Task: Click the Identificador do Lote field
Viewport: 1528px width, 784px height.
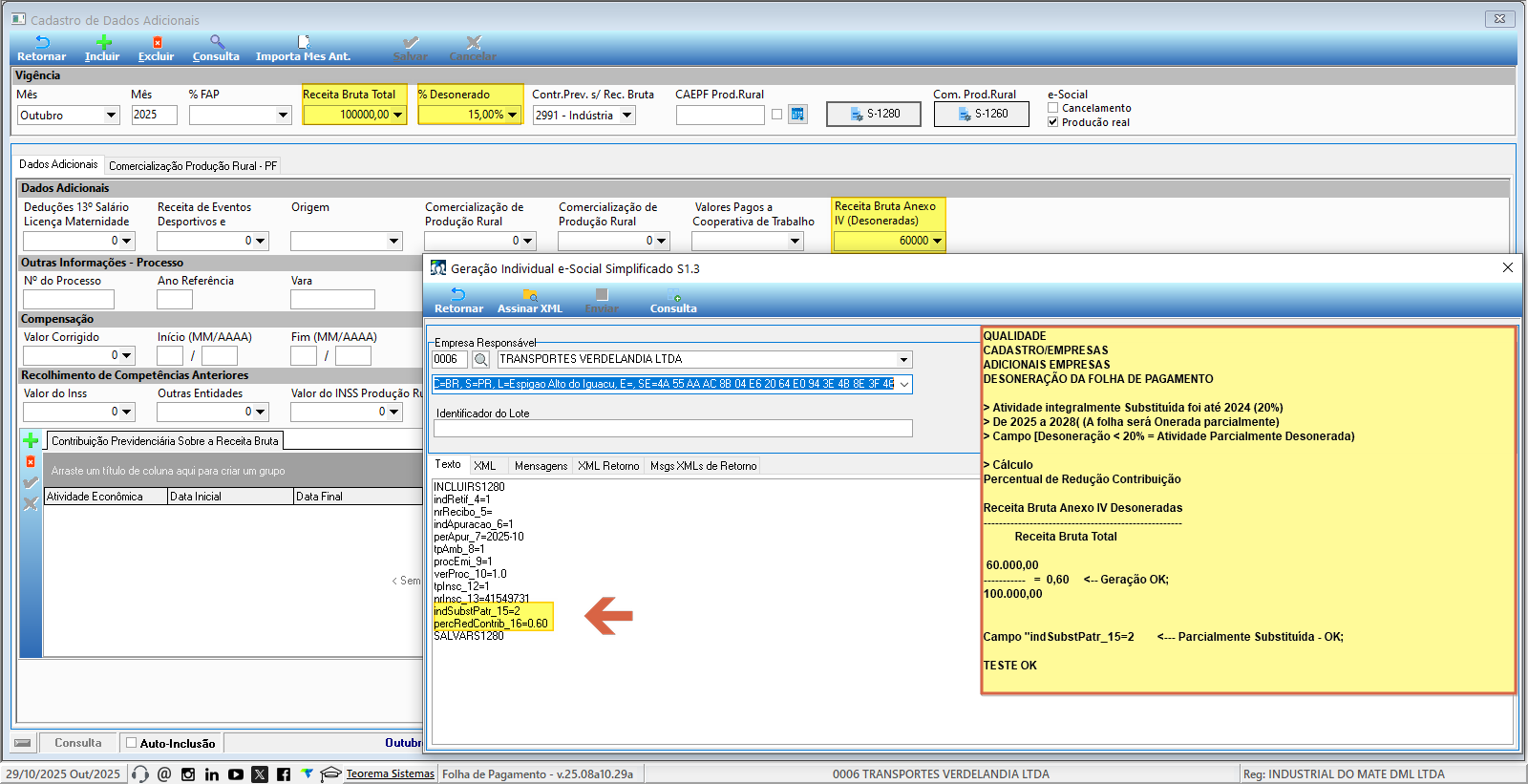Action: (672, 429)
